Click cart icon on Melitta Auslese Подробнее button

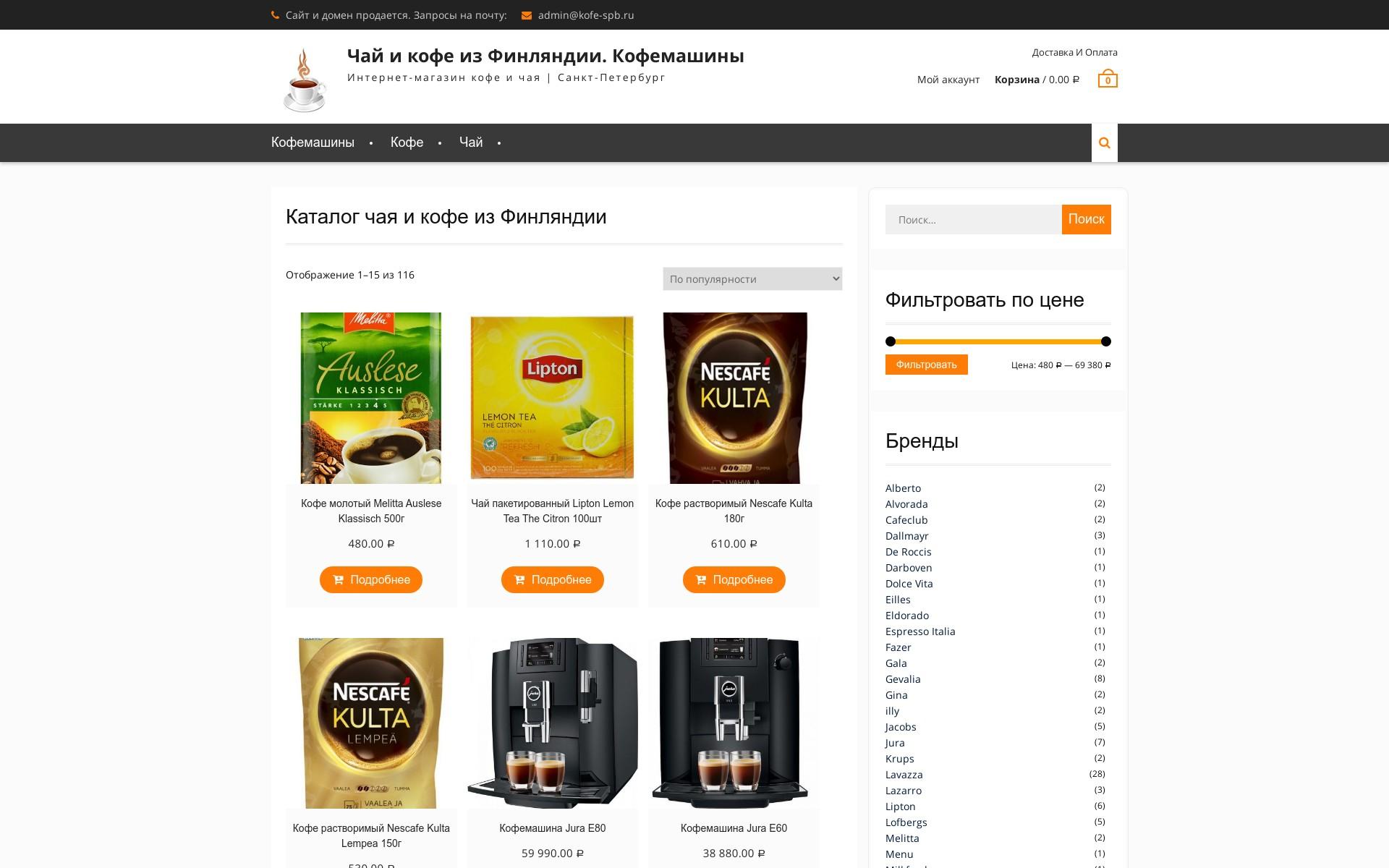pos(338,580)
